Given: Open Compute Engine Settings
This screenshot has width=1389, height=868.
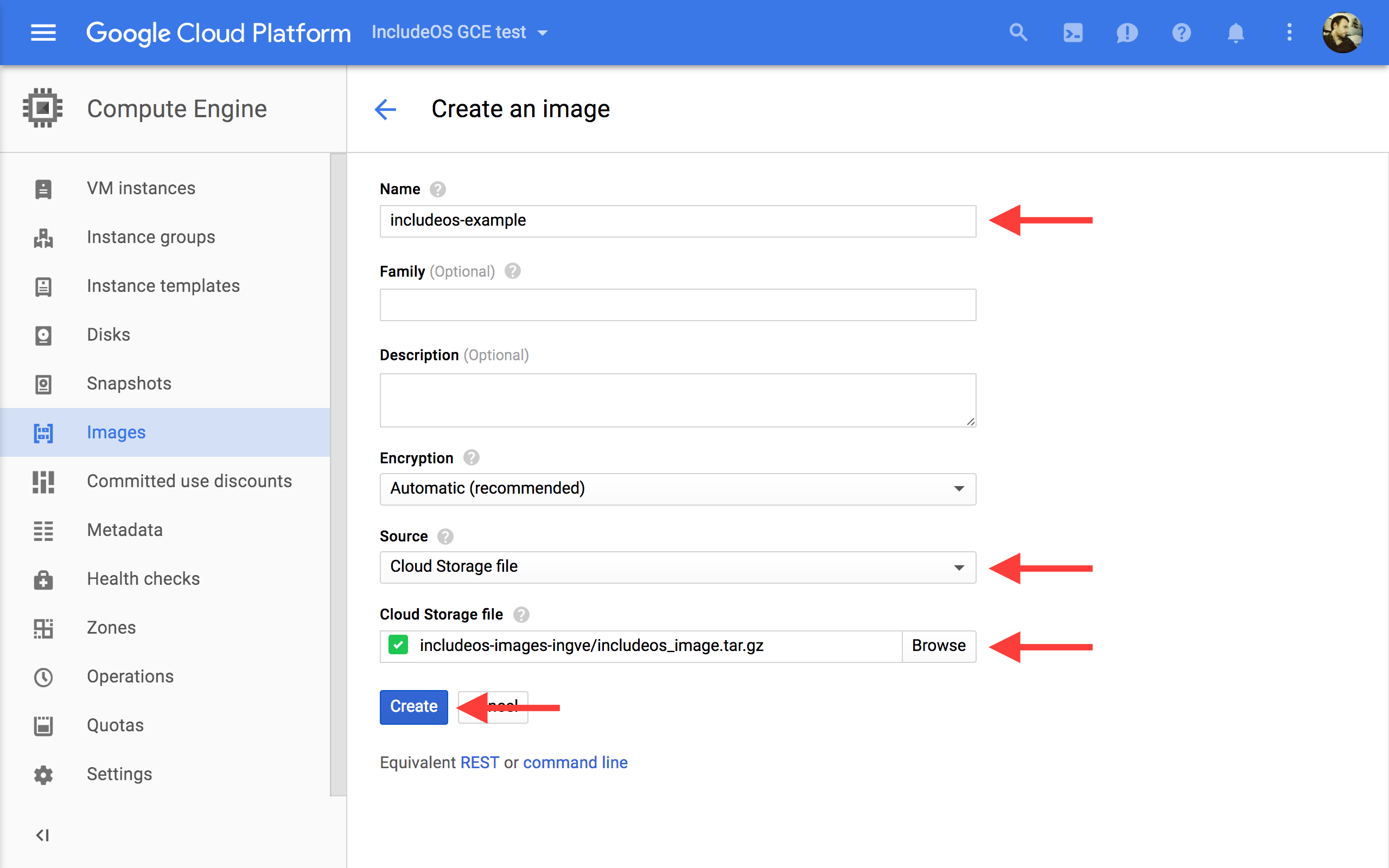Looking at the screenshot, I should coord(165,775).
